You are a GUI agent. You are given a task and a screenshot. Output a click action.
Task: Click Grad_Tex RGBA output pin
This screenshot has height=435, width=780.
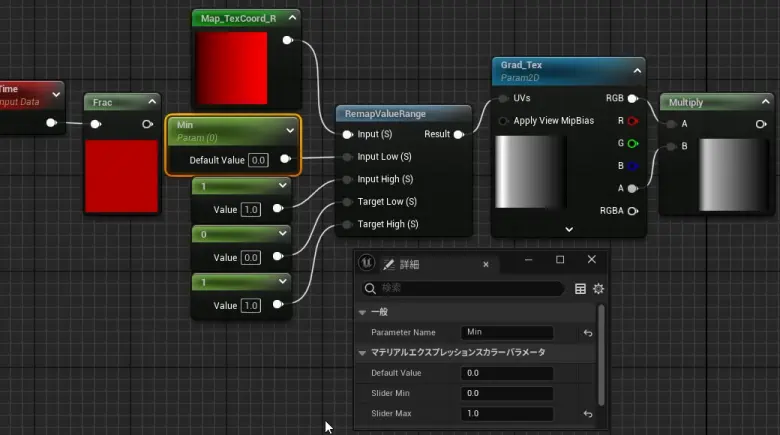coord(632,210)
